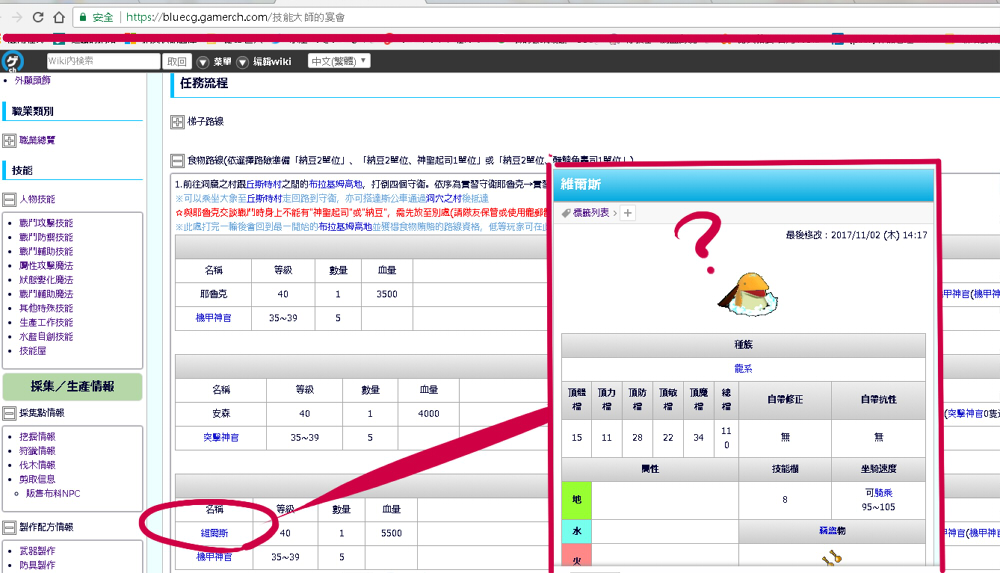Screen dimensions: 1000x573
Task: Click the 維爾斯 pet sprite image
Action: pos(748,294)
